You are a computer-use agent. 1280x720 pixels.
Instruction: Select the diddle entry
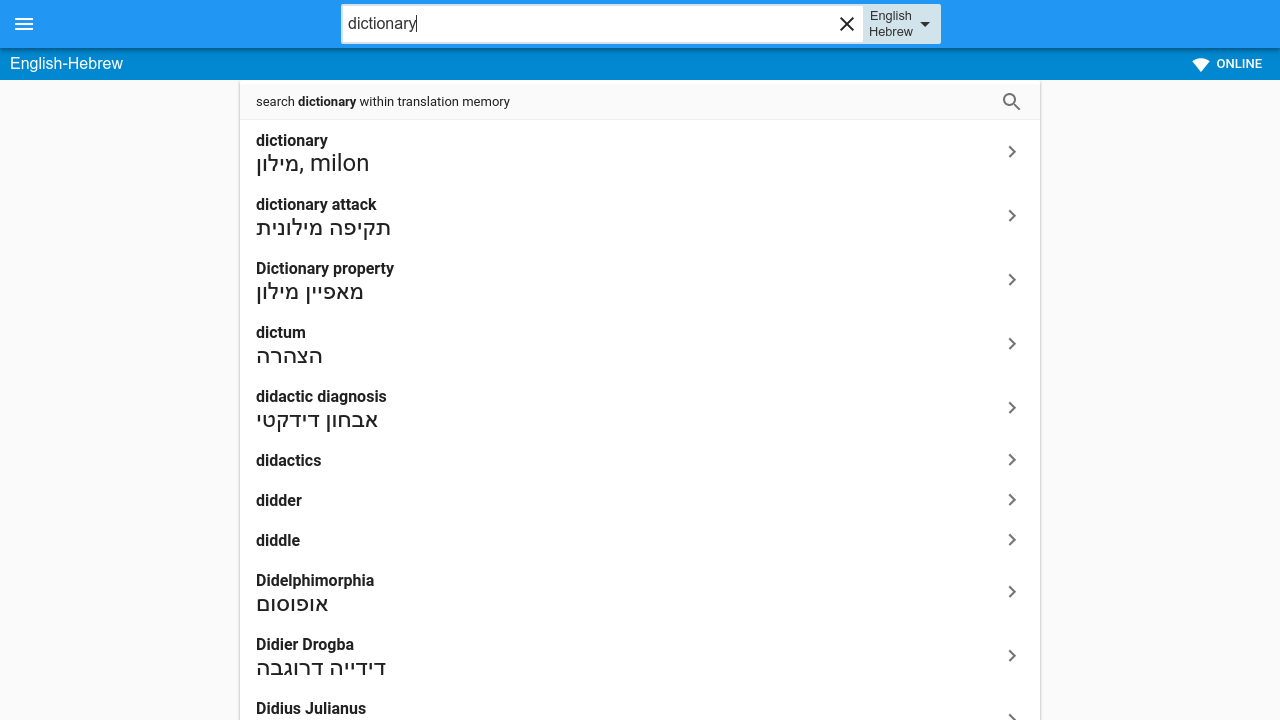640,540
